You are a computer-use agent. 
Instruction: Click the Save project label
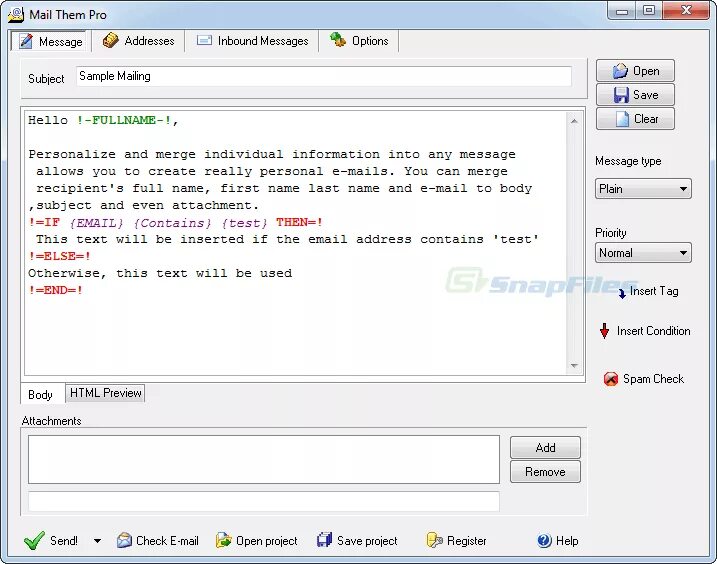367,541
